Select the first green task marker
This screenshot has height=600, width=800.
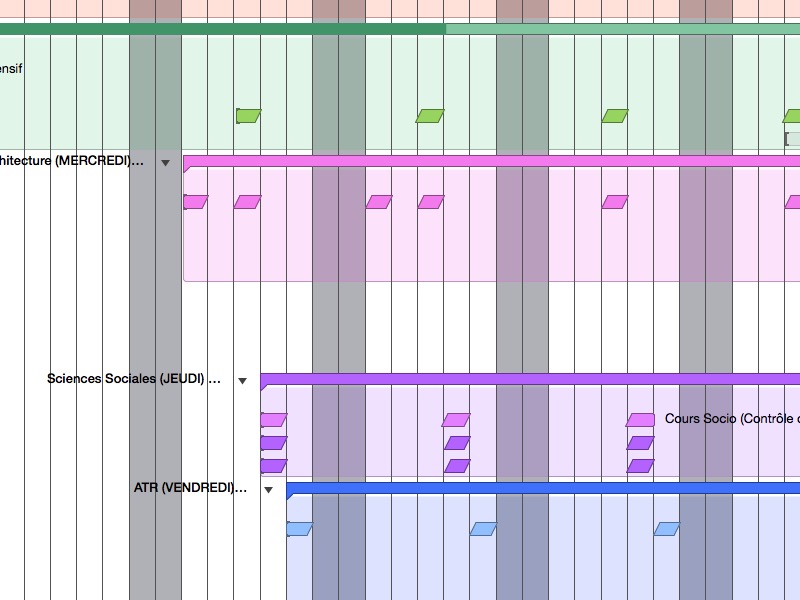tap(248, 116)
